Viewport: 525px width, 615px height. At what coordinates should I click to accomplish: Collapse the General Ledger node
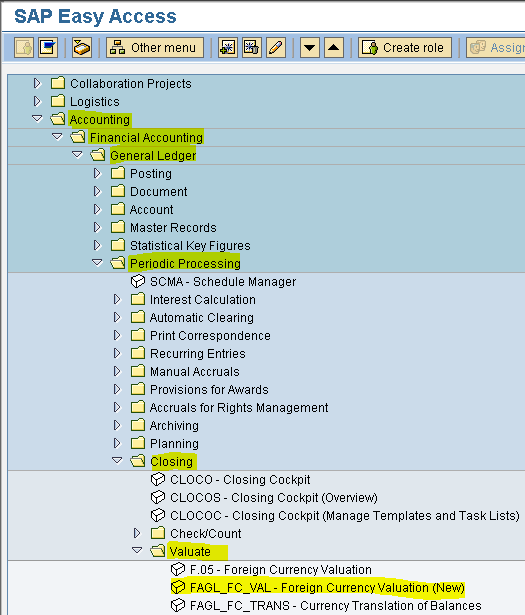pyautogui.click(x=77, y=155)
